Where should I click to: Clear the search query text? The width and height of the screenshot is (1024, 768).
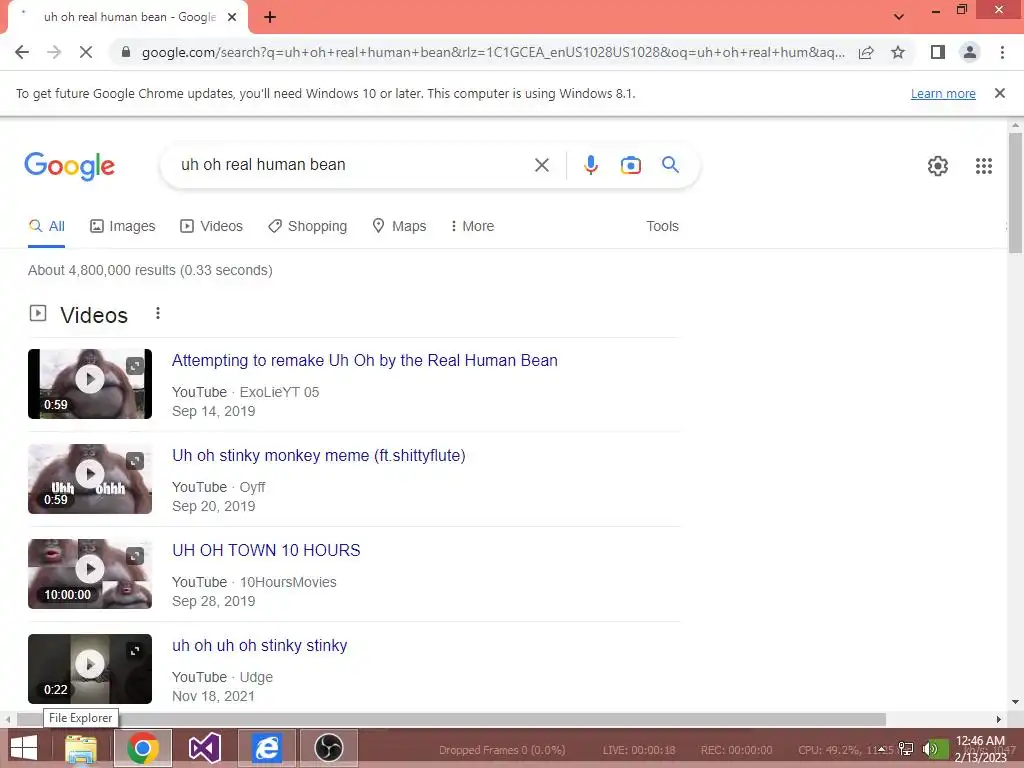[541, 165]
